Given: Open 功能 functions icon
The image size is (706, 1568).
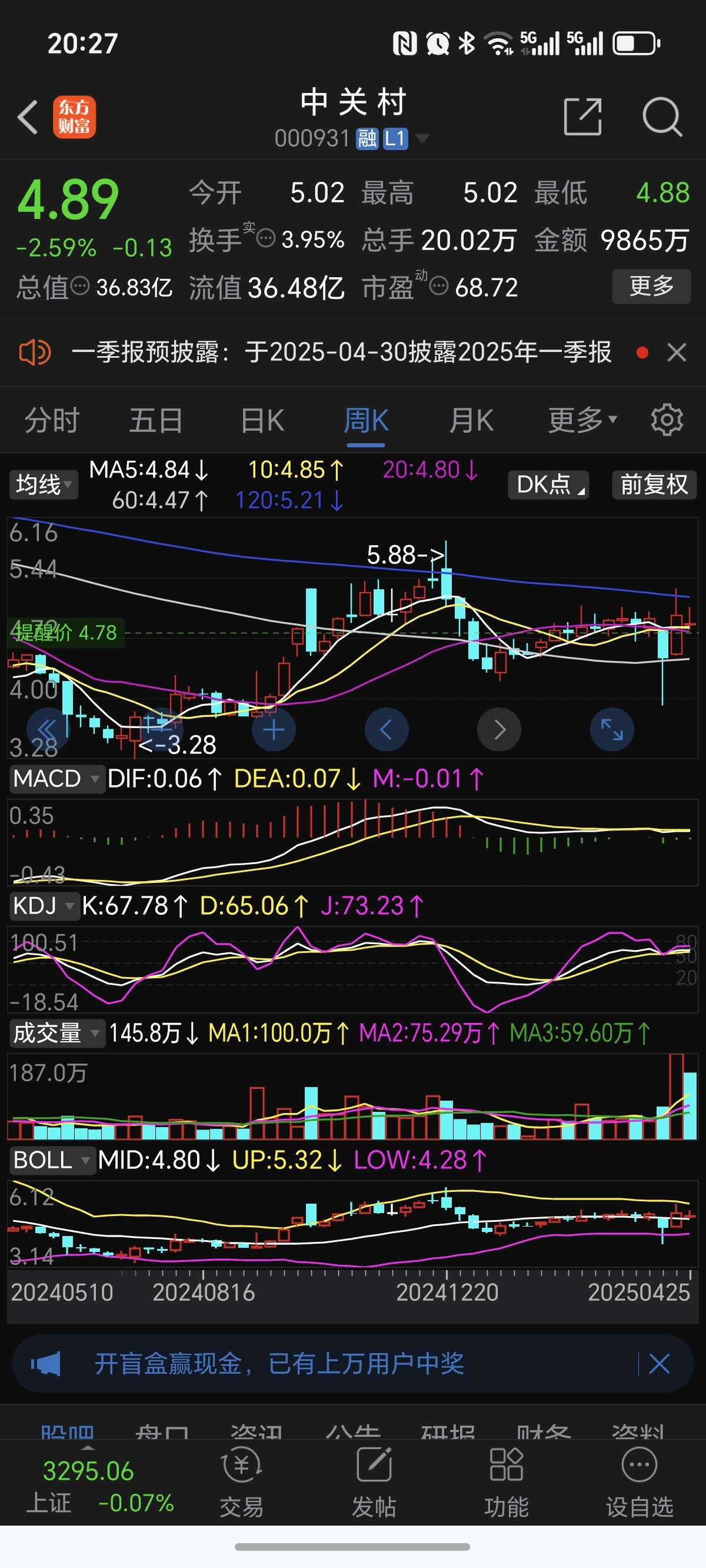Looking at the screenshot, I should tap(507, 1465).
